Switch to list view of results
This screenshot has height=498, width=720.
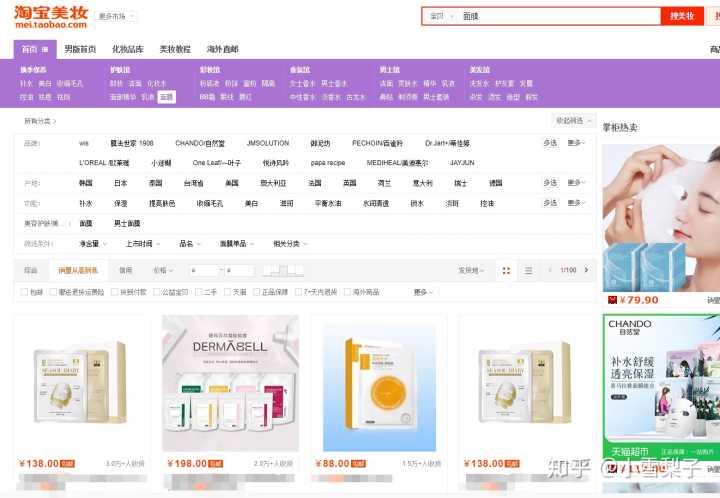coord(529,270)
